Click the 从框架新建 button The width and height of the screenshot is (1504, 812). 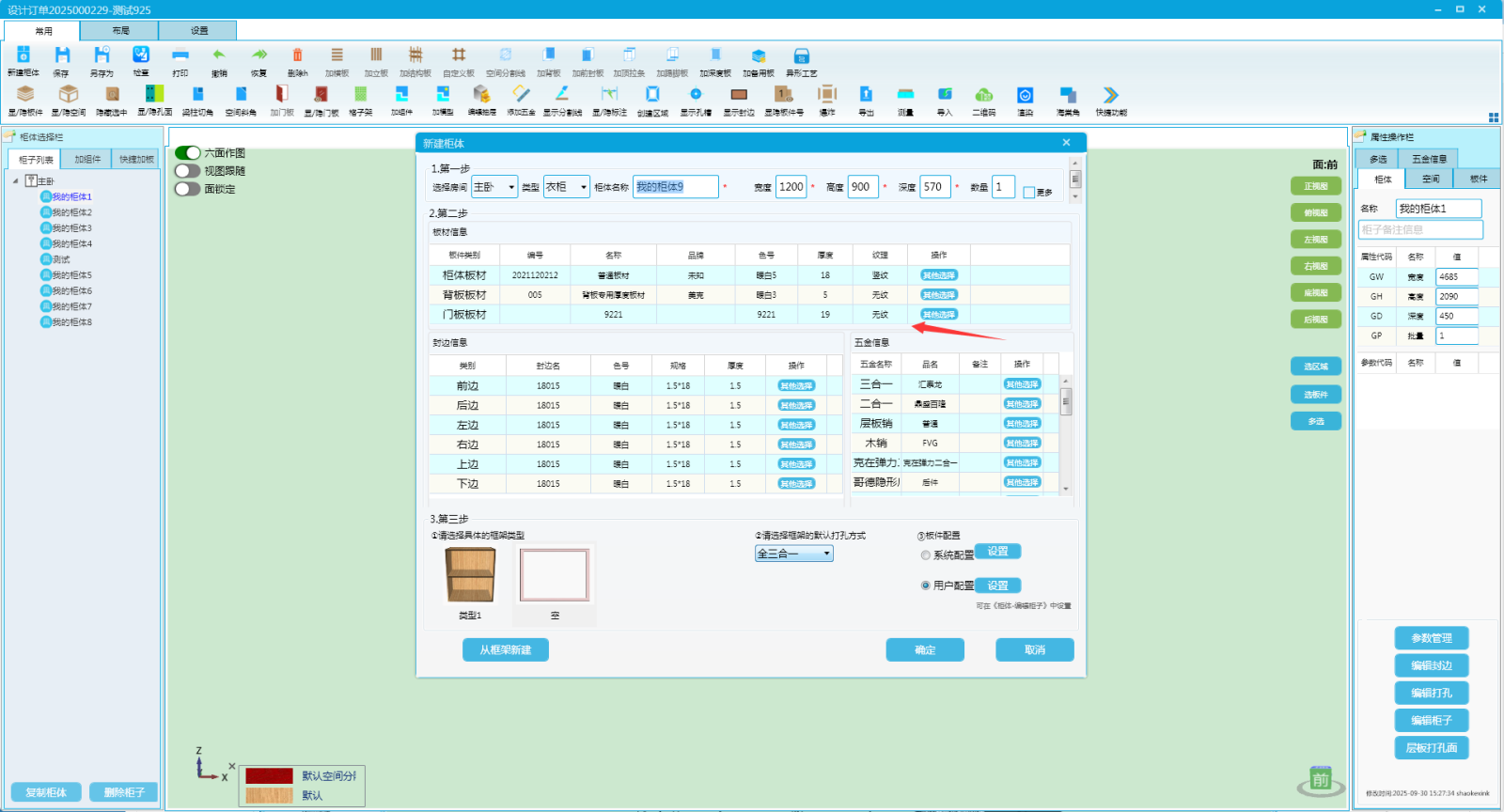tap(506, 650)
